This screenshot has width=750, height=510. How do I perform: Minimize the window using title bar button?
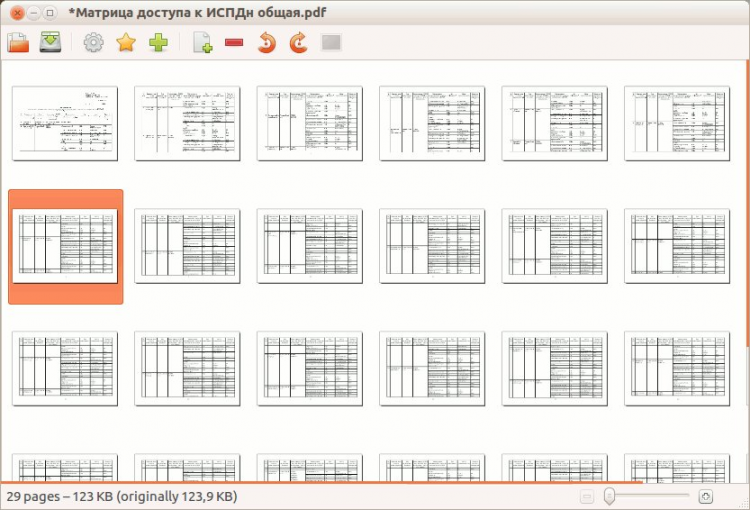pyautogui.click(x=33, y=13)
